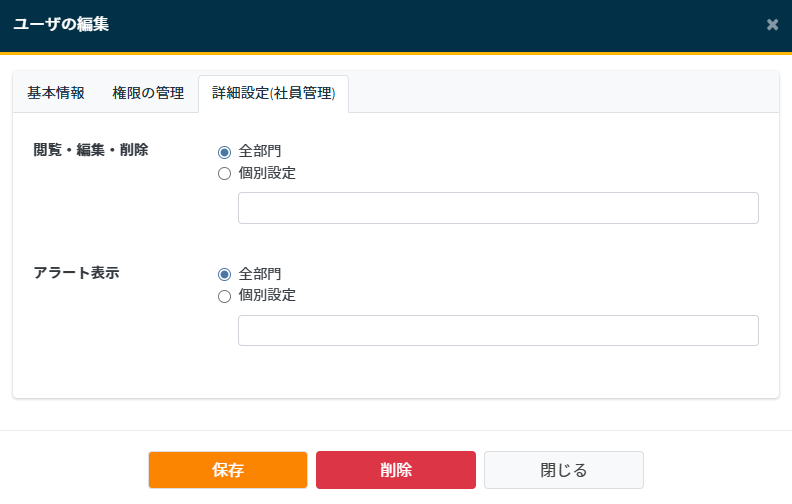This screenshot has height=504, width=792.
Task: Click the ユーザの編集 dialog title
Action: pyautogui.click(x=61, y=24)
